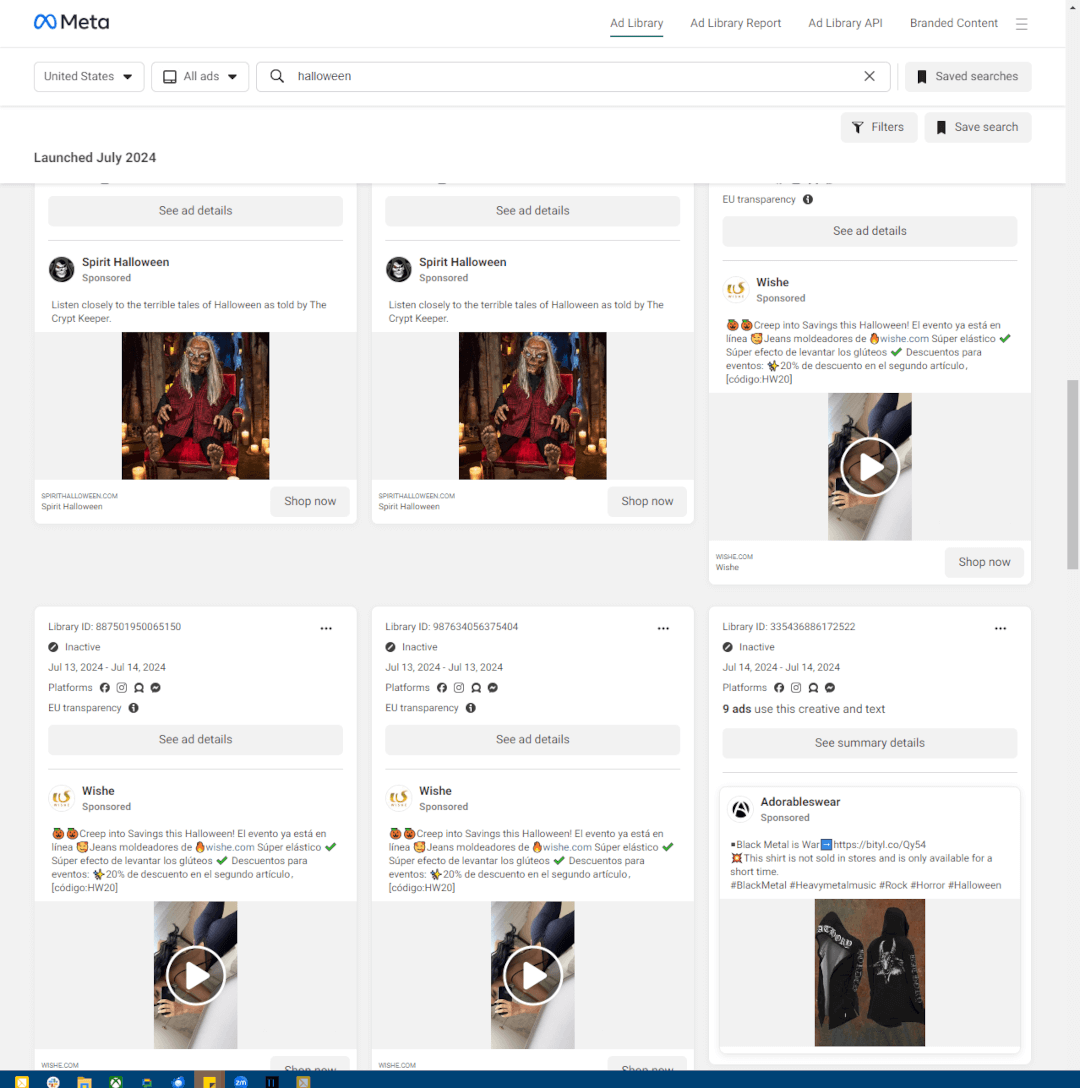Click Instagram platform icon in ad 887501950065150
This screenshot has width=1080, height=1088.
[x=121, y=688]
